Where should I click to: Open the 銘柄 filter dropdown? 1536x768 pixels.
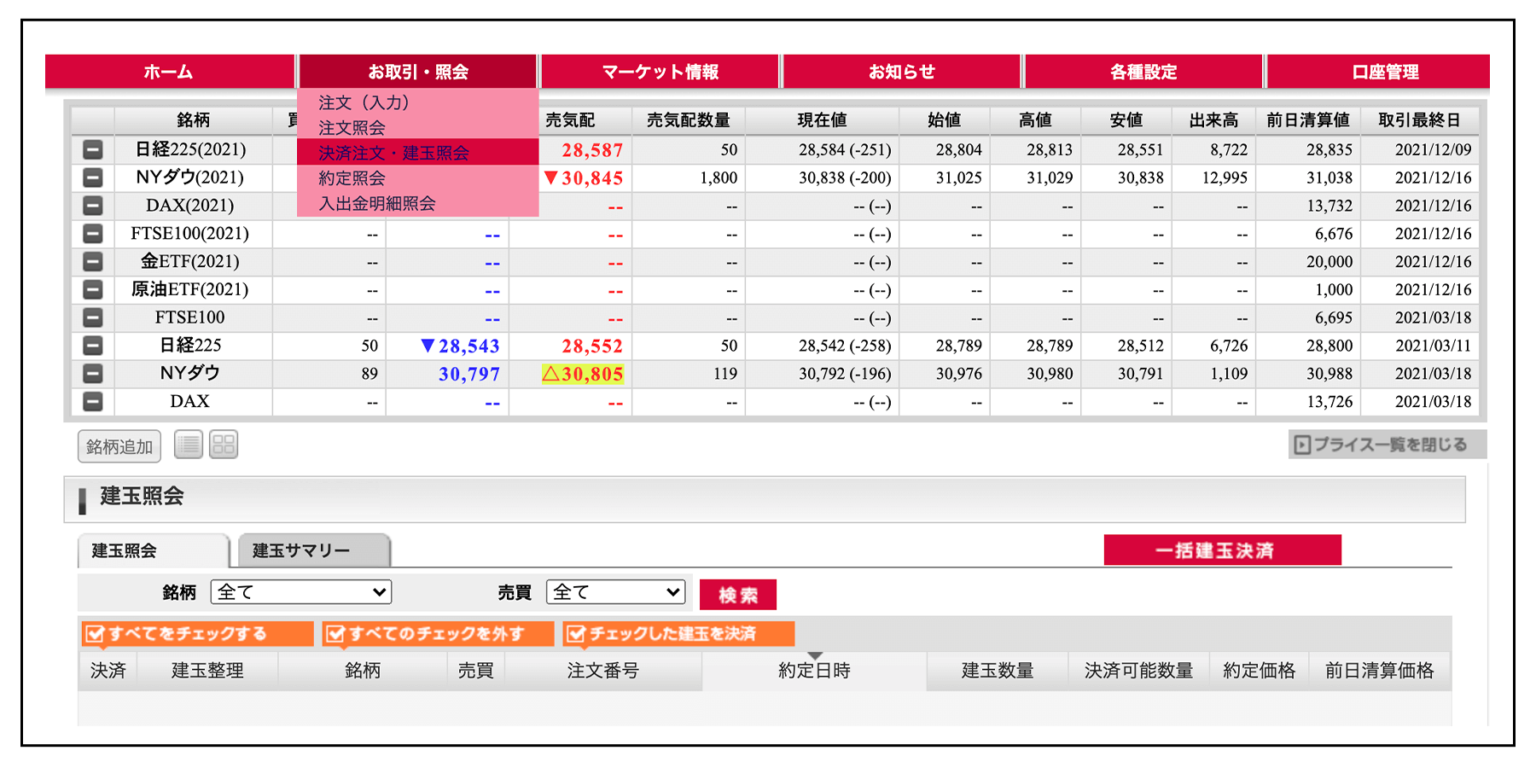tap(300, 592)
